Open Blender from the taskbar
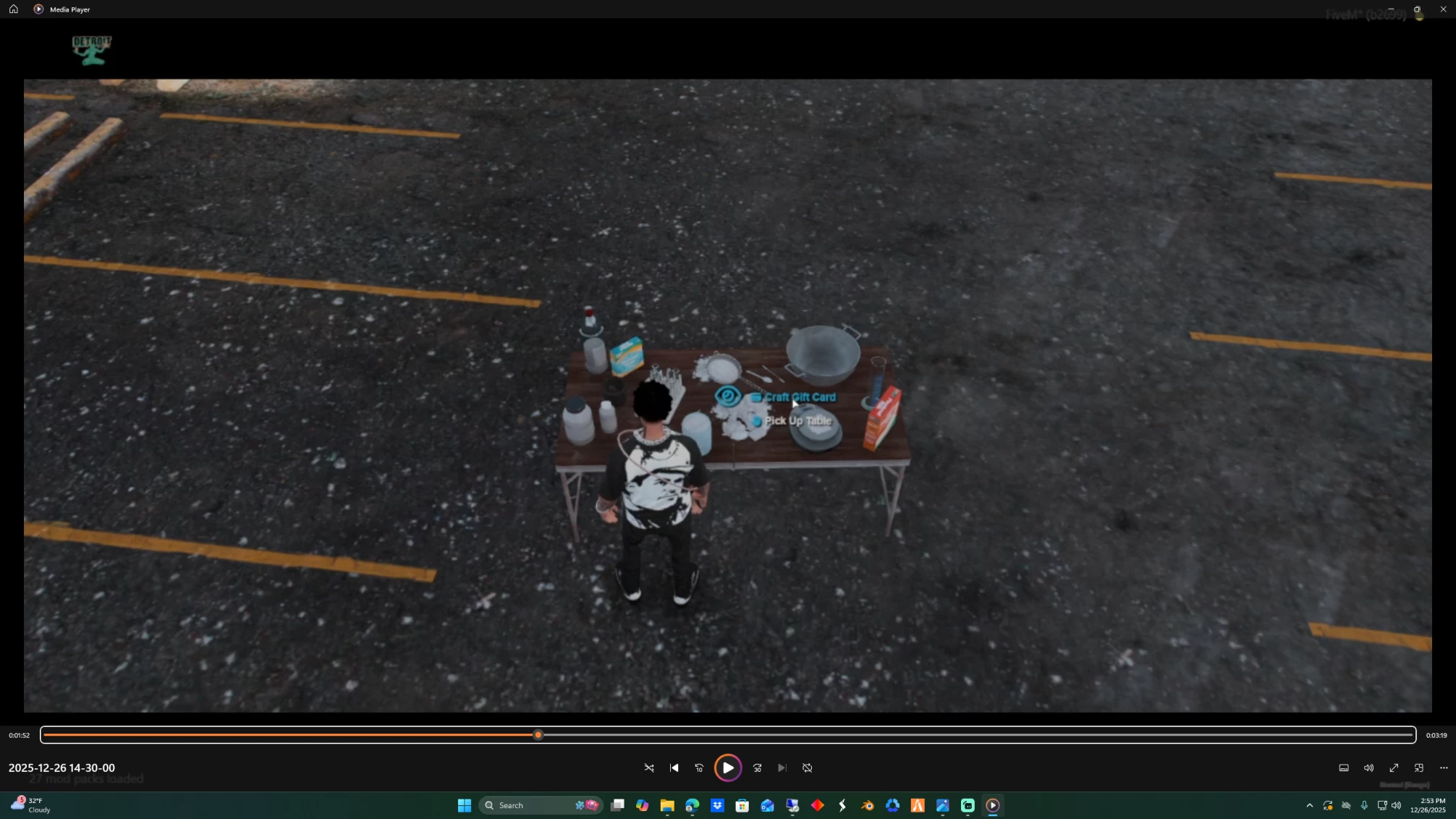Image resolution: width=1456 pixels, height=819 pixels. pos(868,805)
